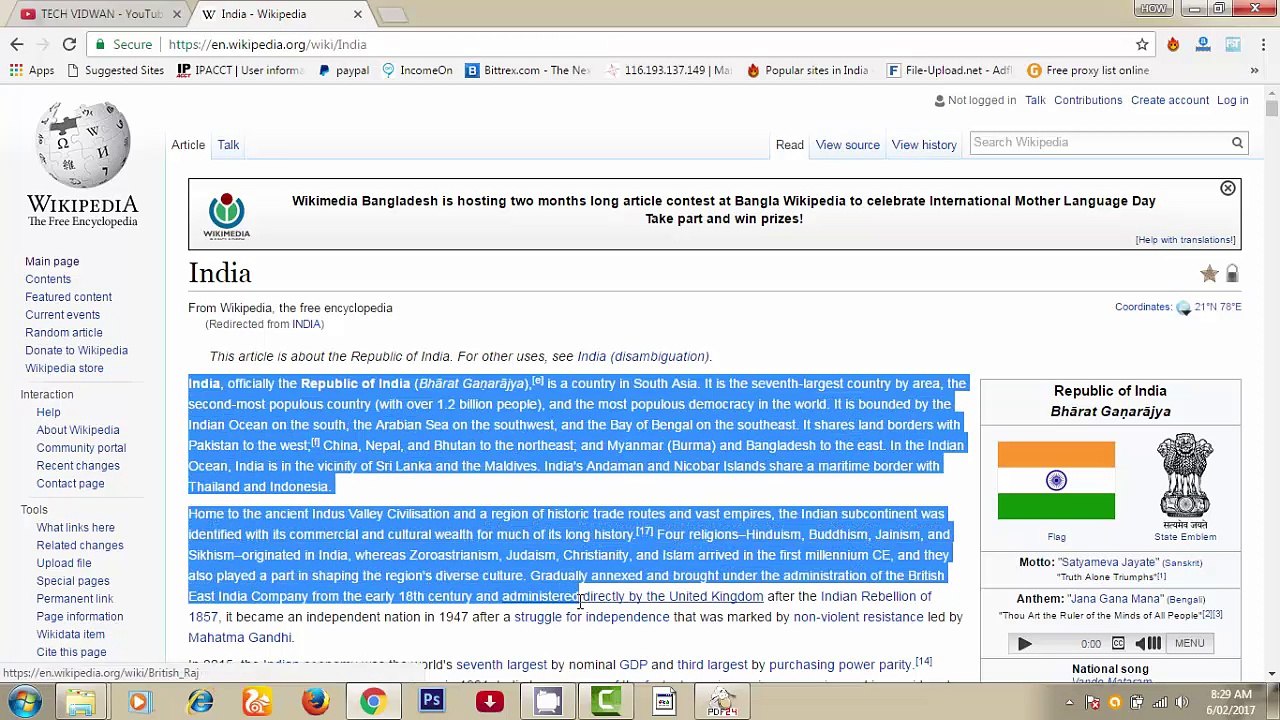The height and width of the screenshot is (720, 1280).
Task: Open PDF24 from the taskbar
Action: click(x=722, y=702)
